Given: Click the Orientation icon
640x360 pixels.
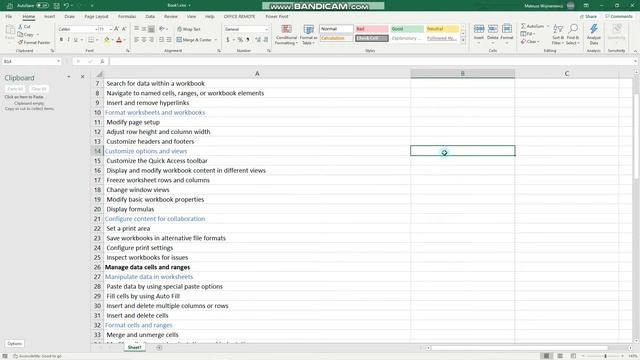Looking at the screenshot, I should pos(162,29).
